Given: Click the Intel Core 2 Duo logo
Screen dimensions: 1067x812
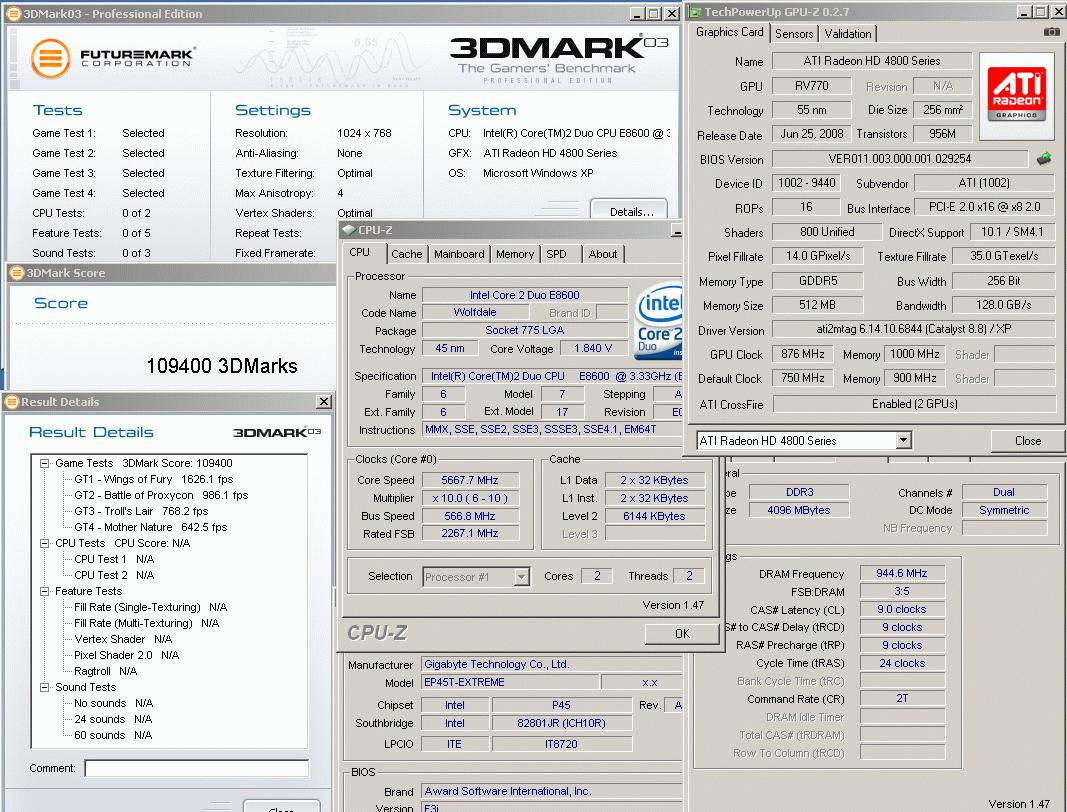Looking at the screenshot, I should [x=659, y=320].
